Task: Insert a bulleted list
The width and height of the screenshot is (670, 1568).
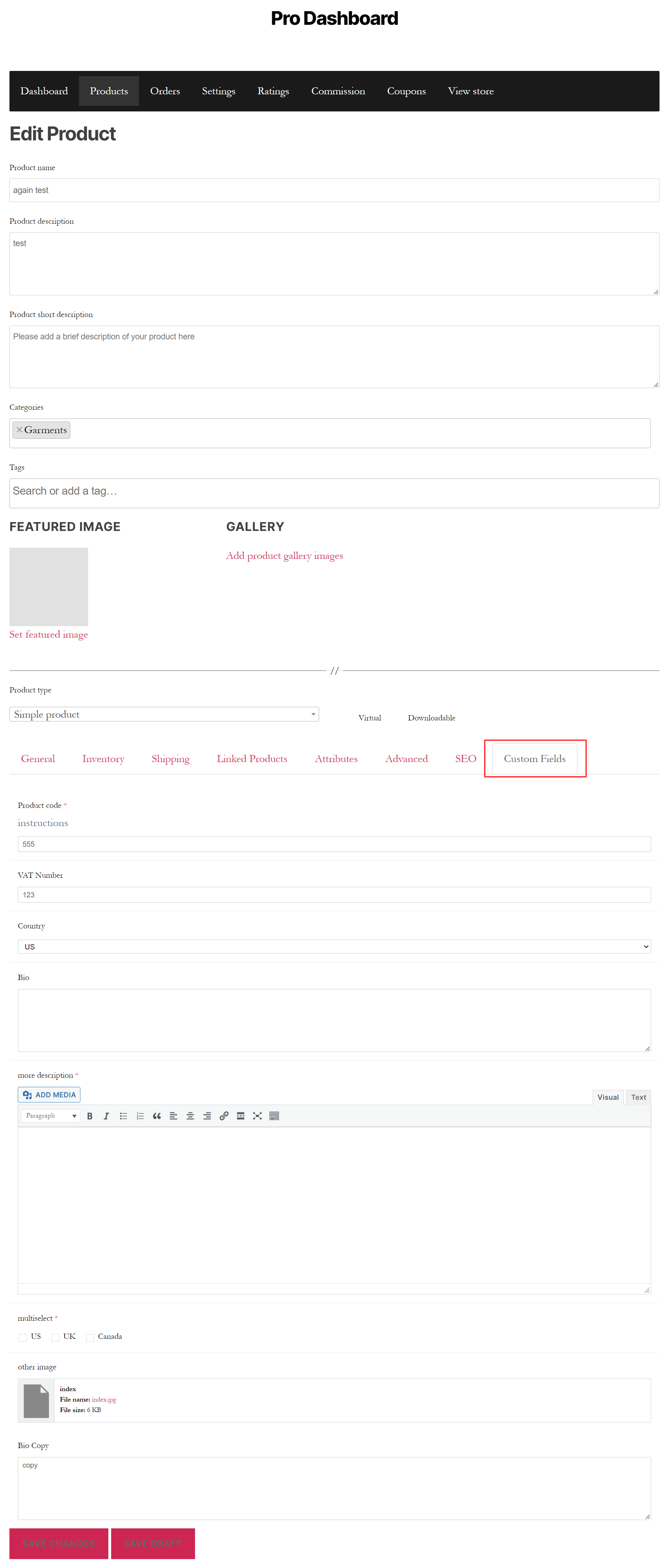Action: point(123,1116)
